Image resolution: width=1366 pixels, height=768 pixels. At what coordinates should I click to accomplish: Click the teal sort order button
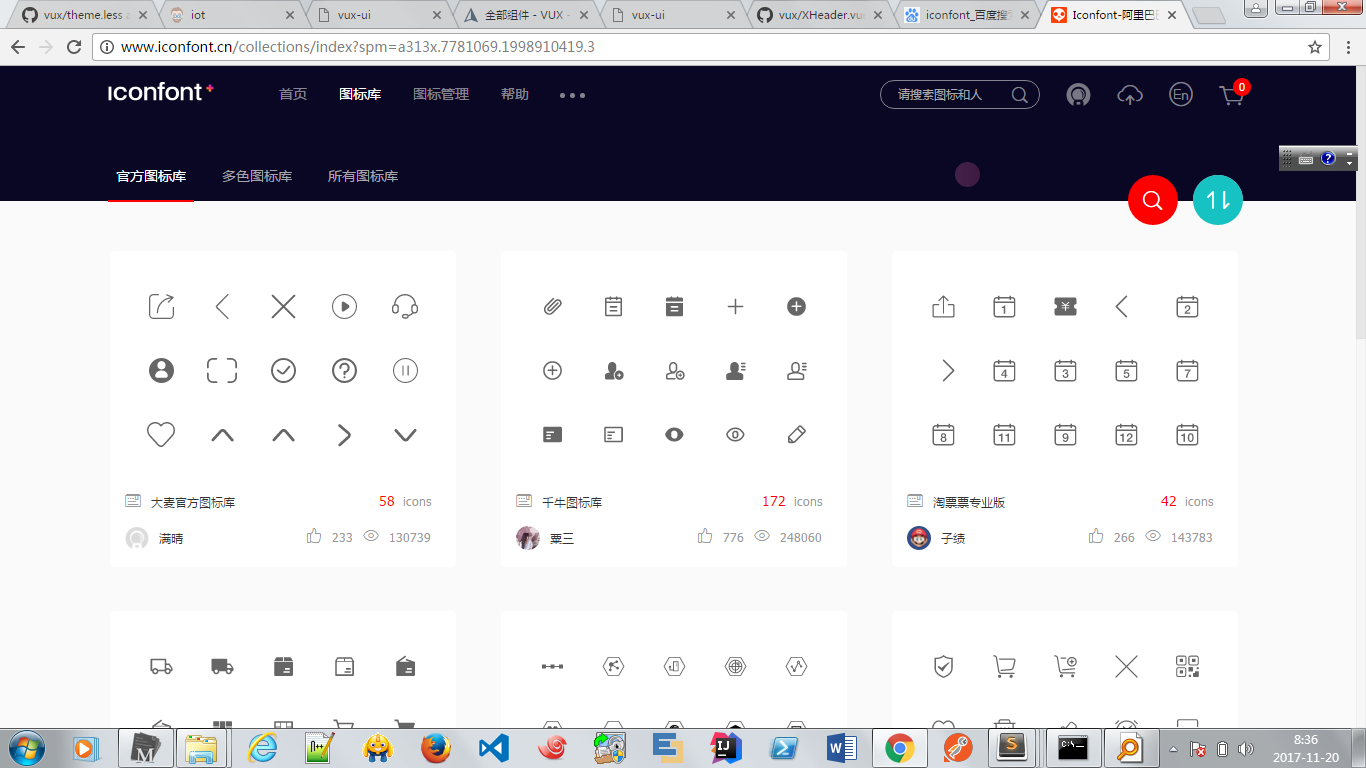pyautogui.click(x=1218, y=200)
